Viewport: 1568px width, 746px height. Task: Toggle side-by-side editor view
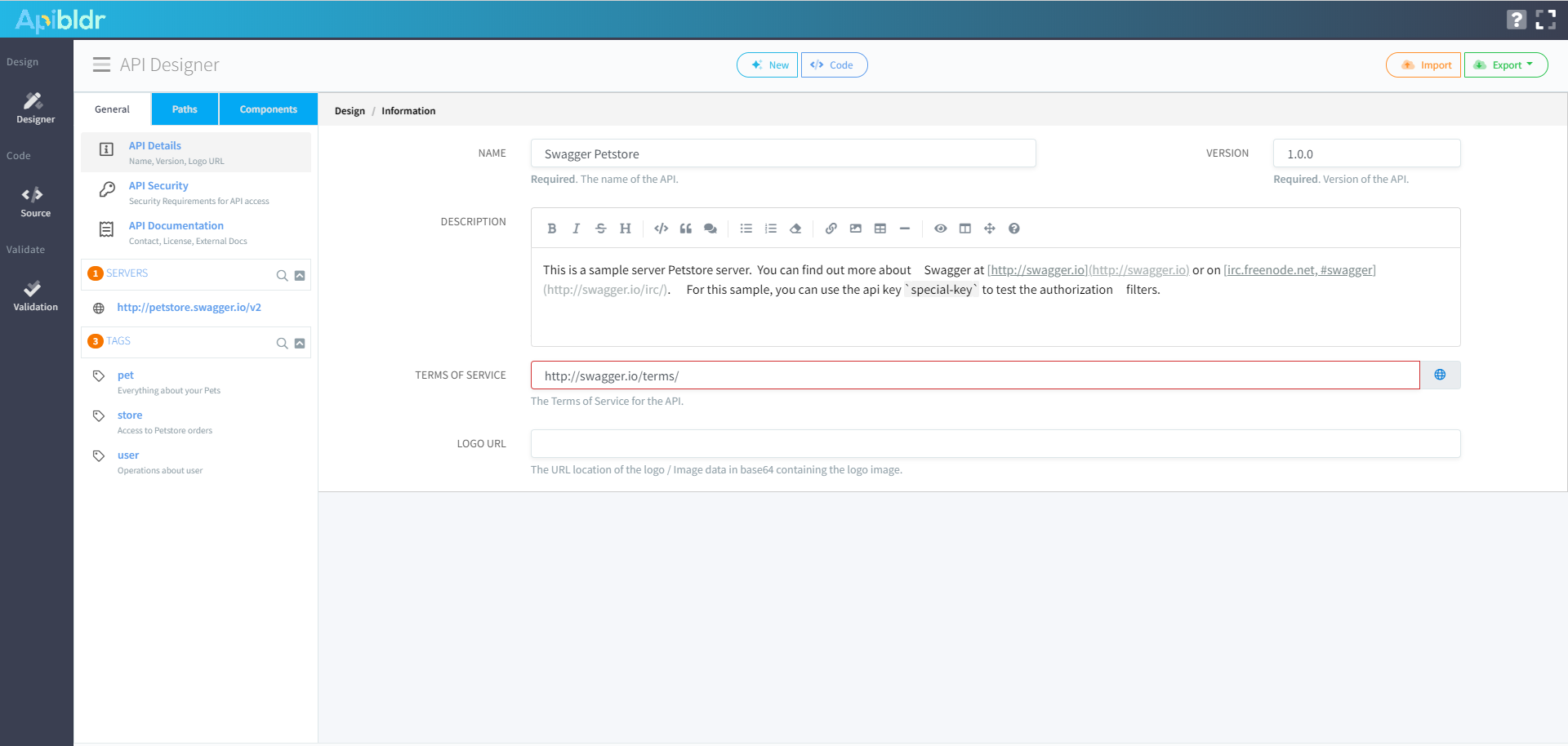point(965,229)
